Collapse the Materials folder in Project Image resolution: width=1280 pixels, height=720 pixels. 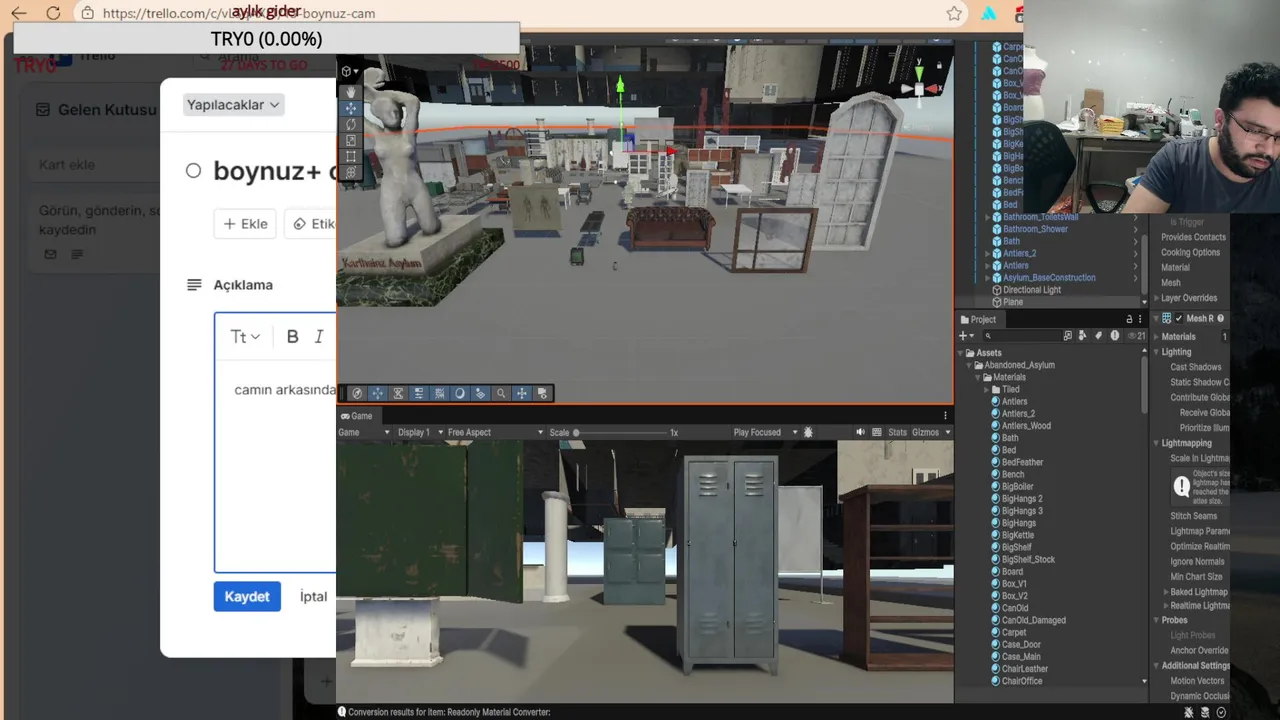point(977,377)
